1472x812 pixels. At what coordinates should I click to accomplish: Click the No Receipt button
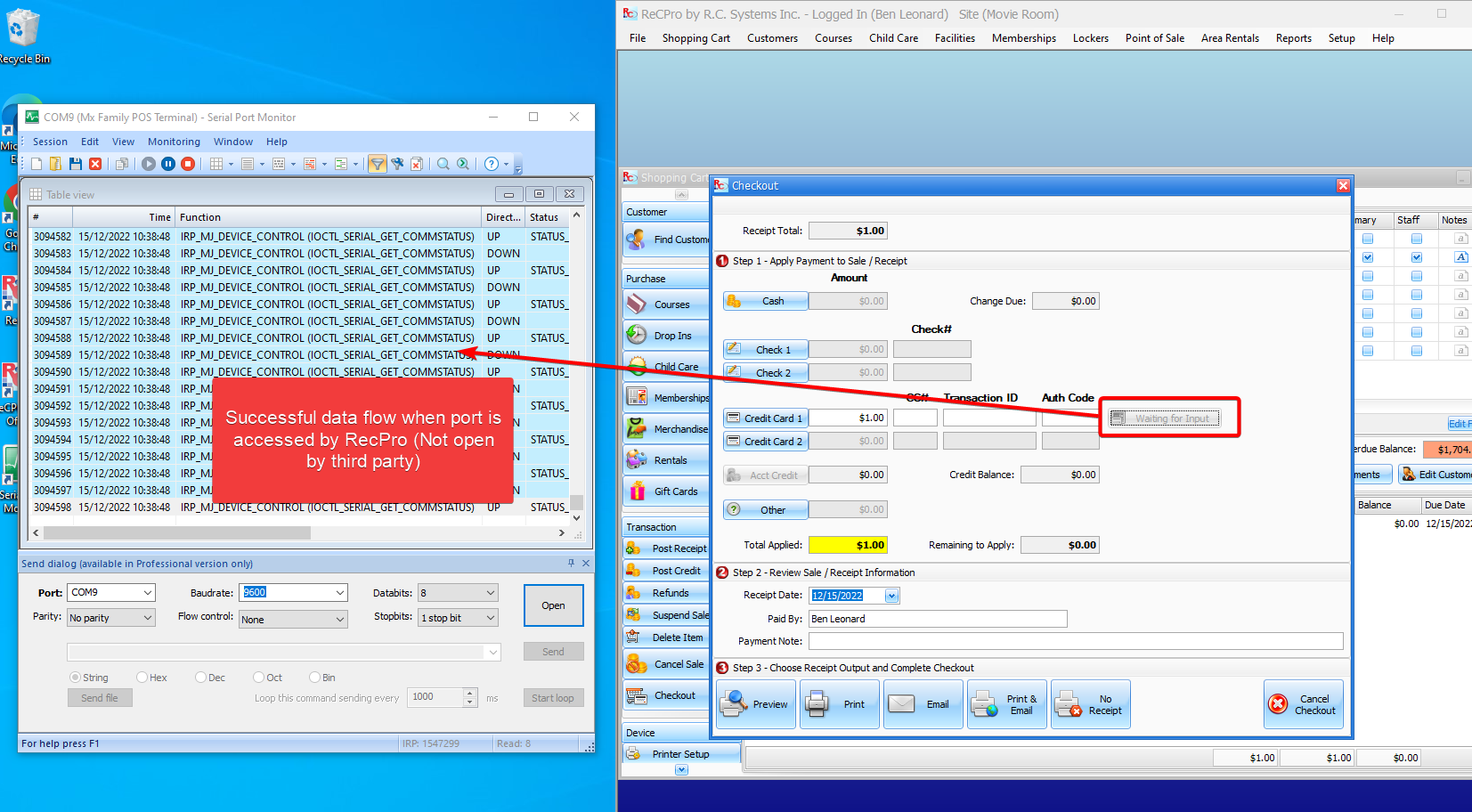click(1090, 704)
